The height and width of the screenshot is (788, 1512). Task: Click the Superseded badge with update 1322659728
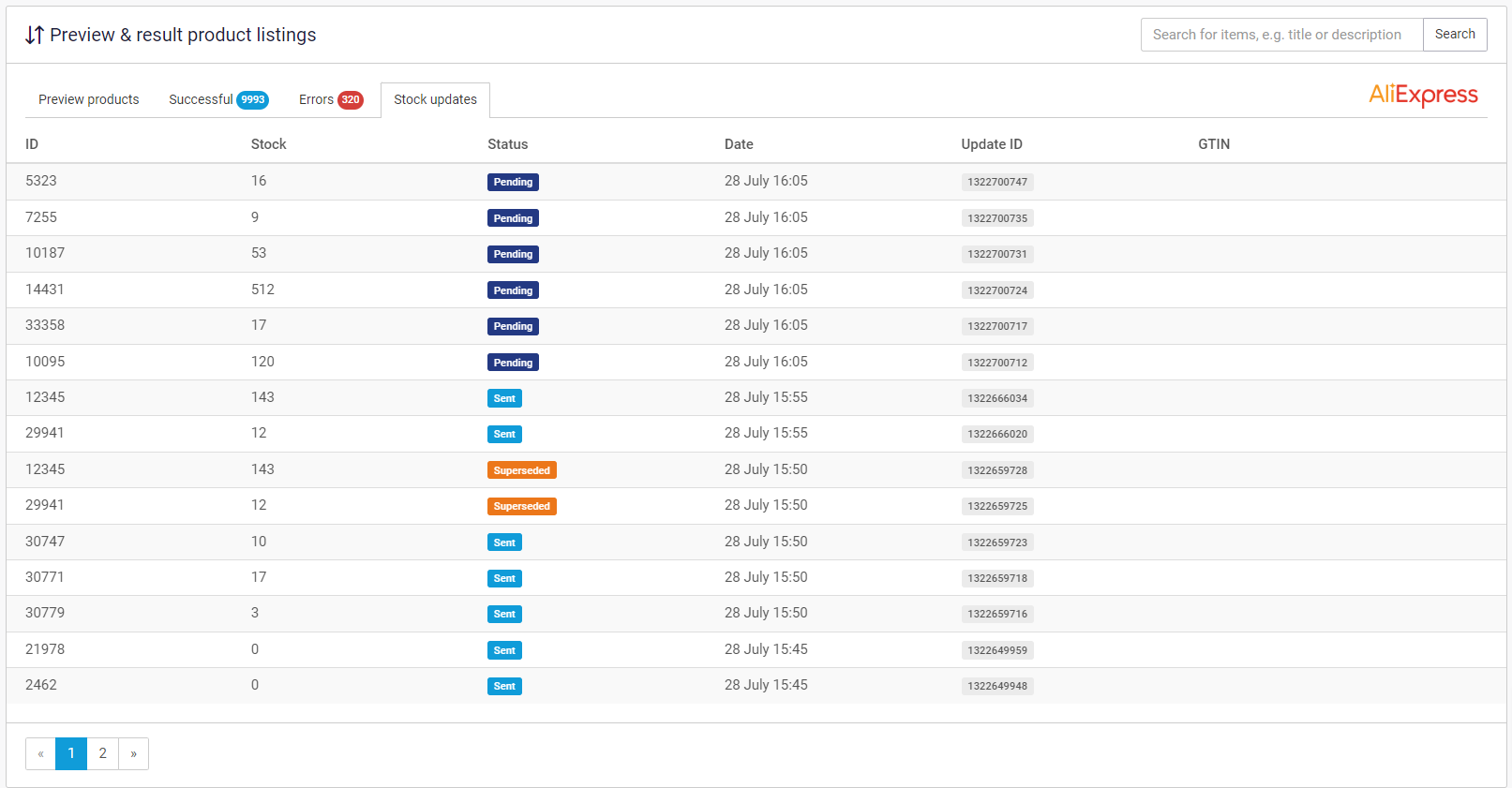522,470
